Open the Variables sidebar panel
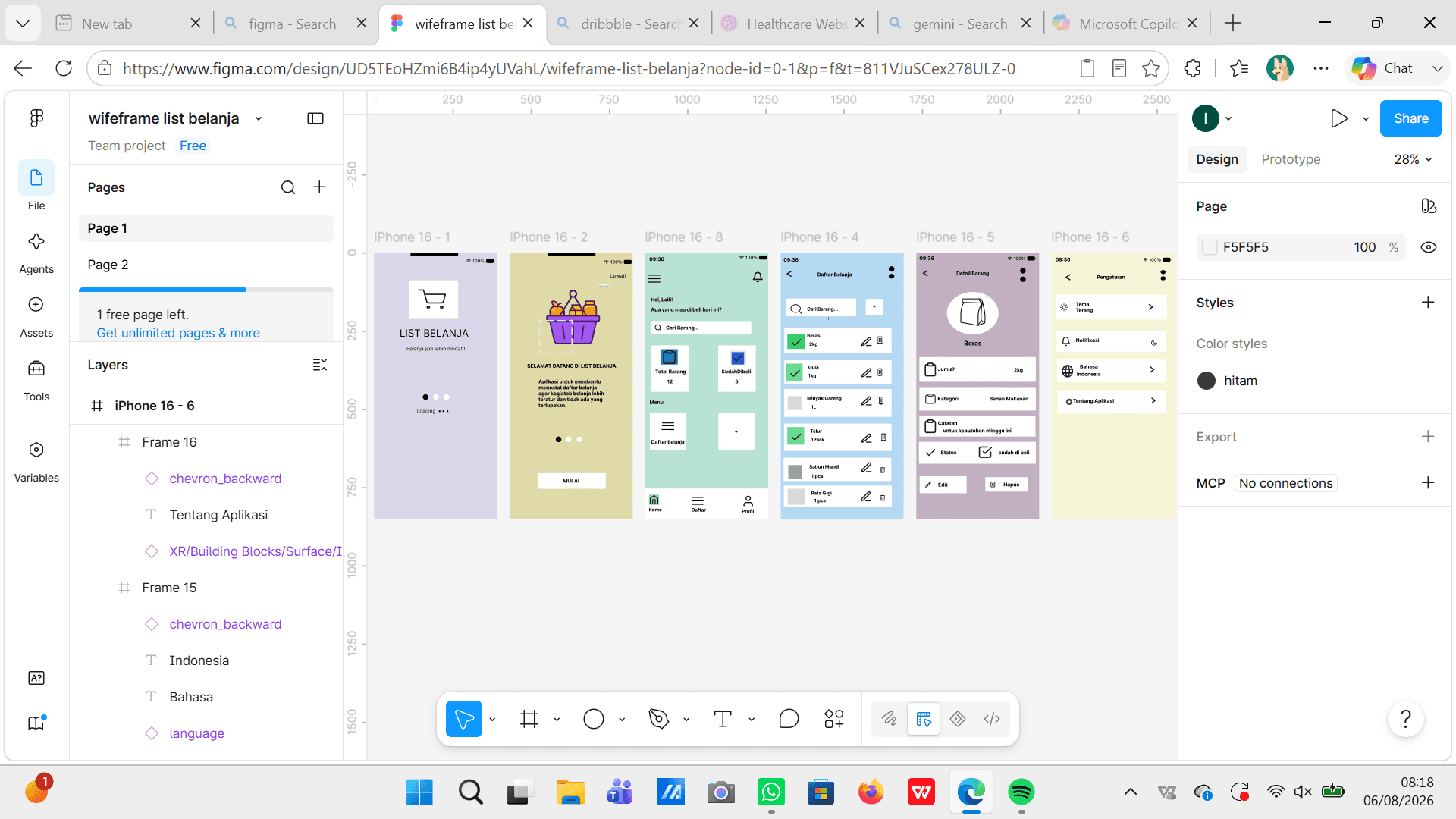 tap(36, 461)
